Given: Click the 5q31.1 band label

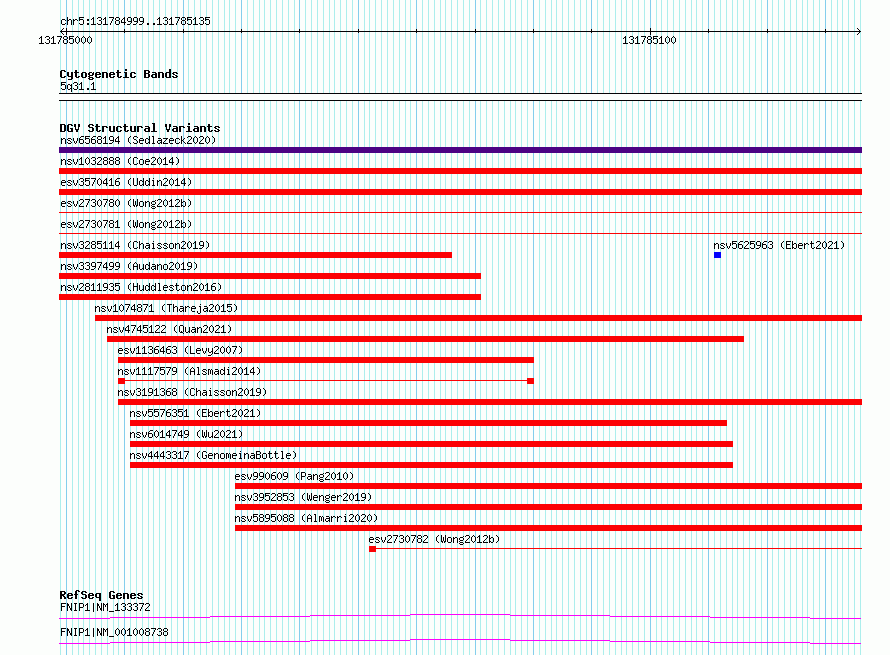Looking at the screenshot, I should click(x=78, y=86).
